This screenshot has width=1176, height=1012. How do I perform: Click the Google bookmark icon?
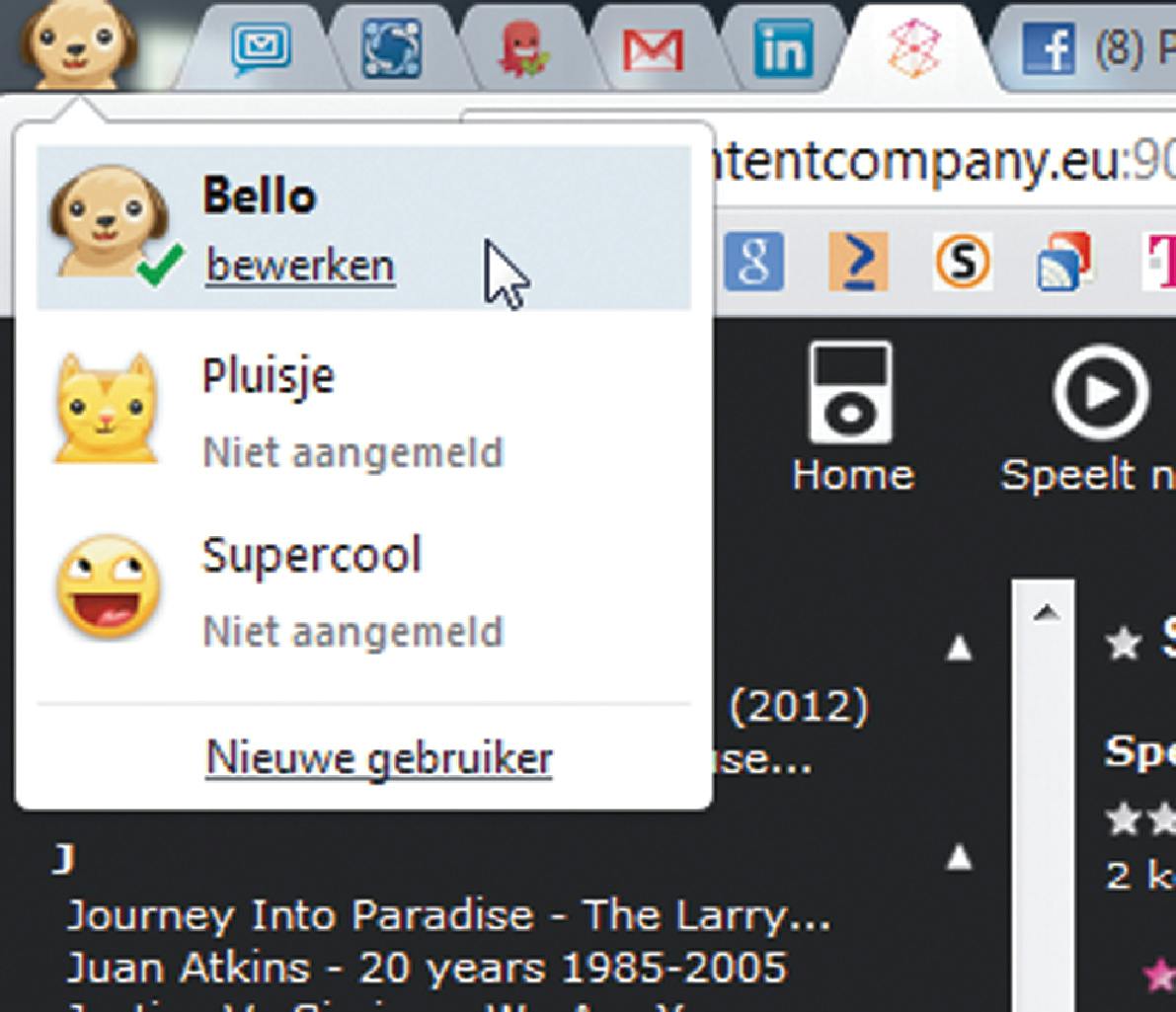pyautogui.click(x=753, y=263)
